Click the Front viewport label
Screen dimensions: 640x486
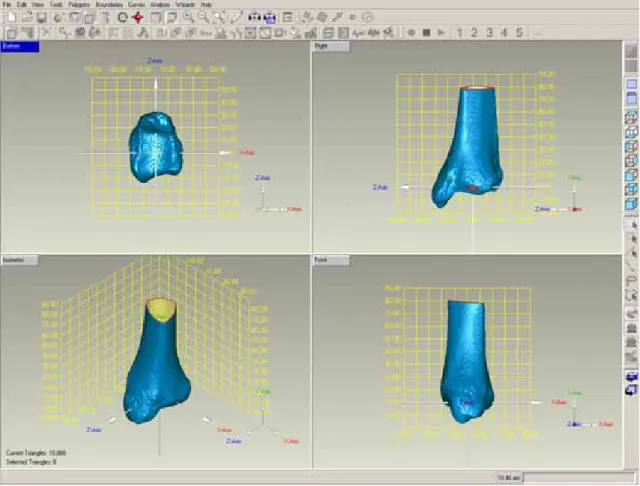click(x=331, y=260)
